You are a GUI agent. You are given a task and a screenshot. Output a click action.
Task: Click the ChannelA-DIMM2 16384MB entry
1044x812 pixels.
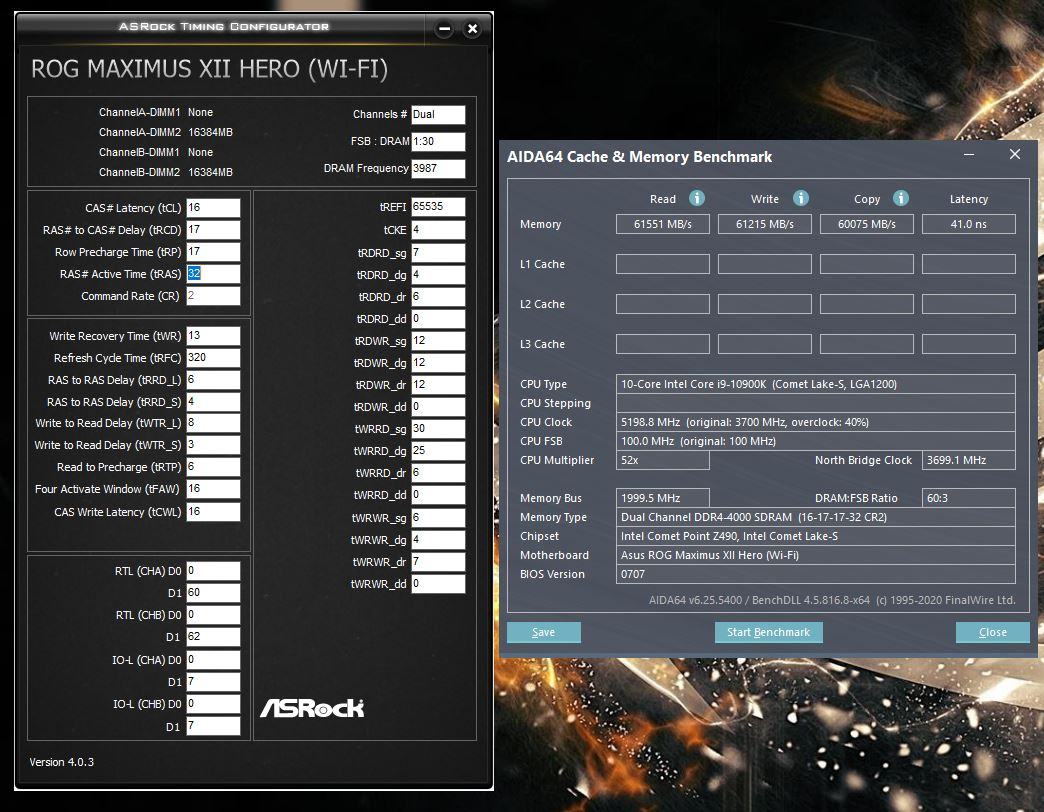[166, 132]
